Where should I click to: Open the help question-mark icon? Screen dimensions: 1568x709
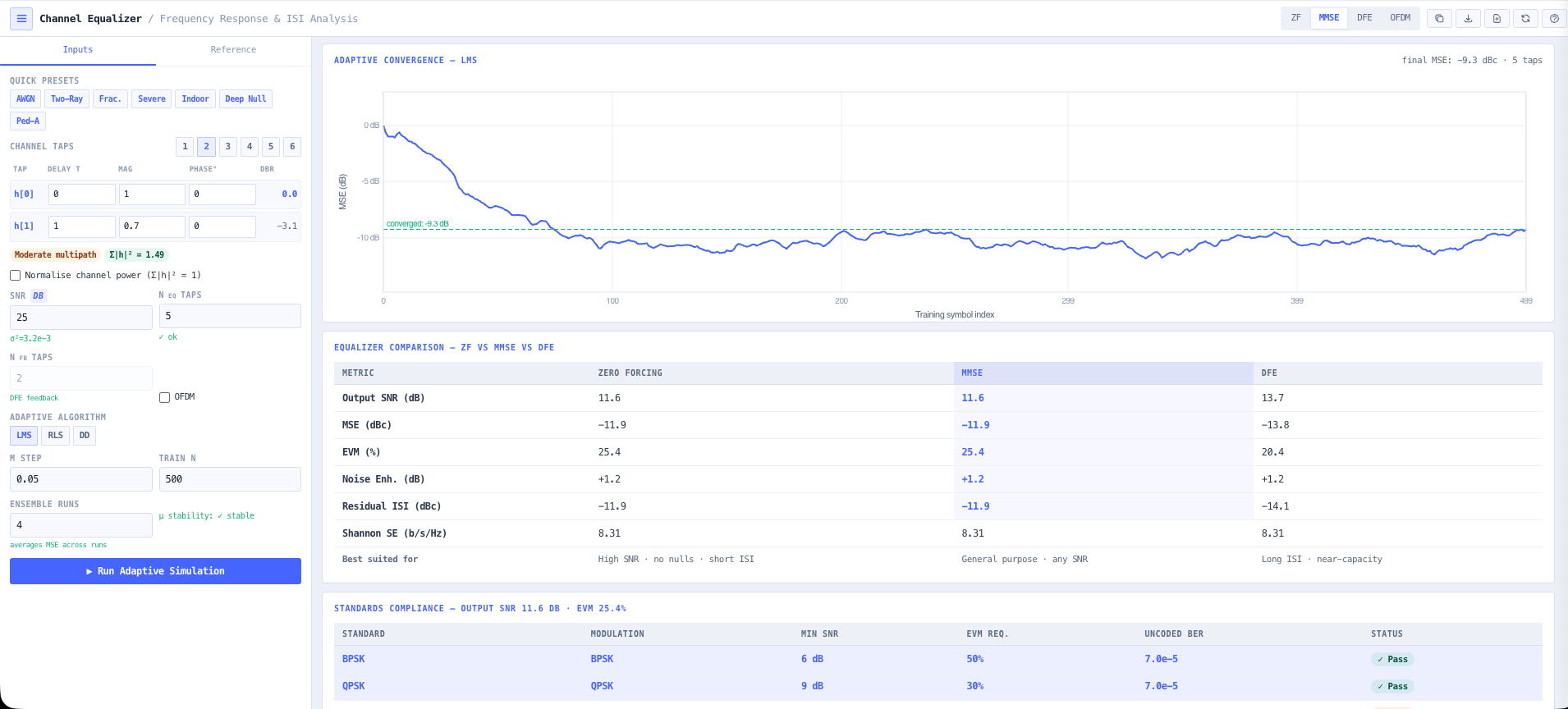1554,18
